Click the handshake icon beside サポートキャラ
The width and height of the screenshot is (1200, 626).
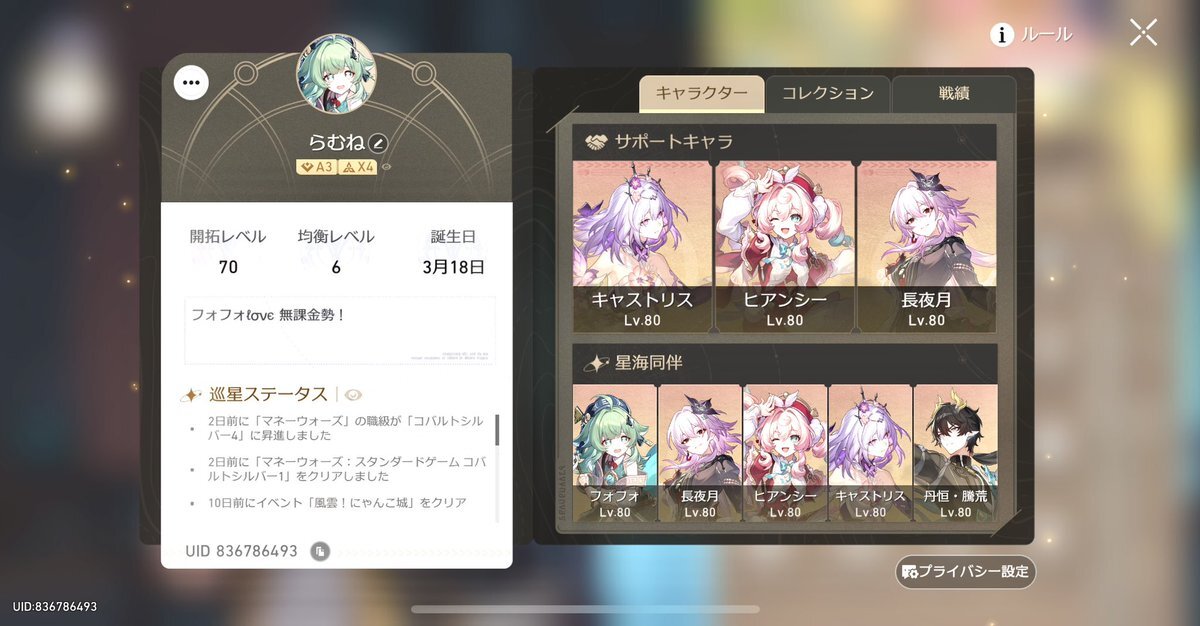click(597, 141)
